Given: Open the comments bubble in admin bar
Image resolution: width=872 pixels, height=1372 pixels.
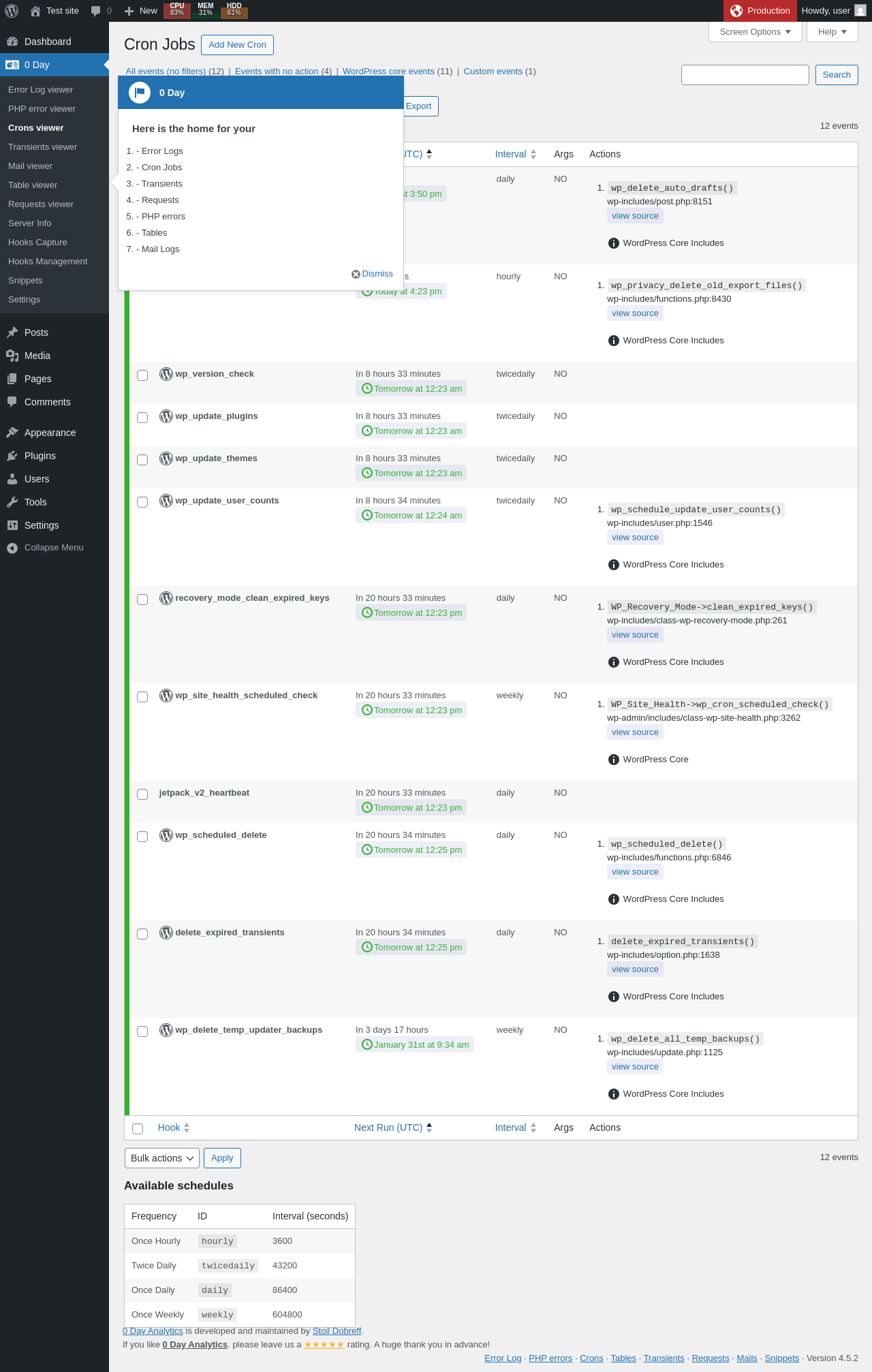Looking at the screenshot, I should [x=96, y=11].
